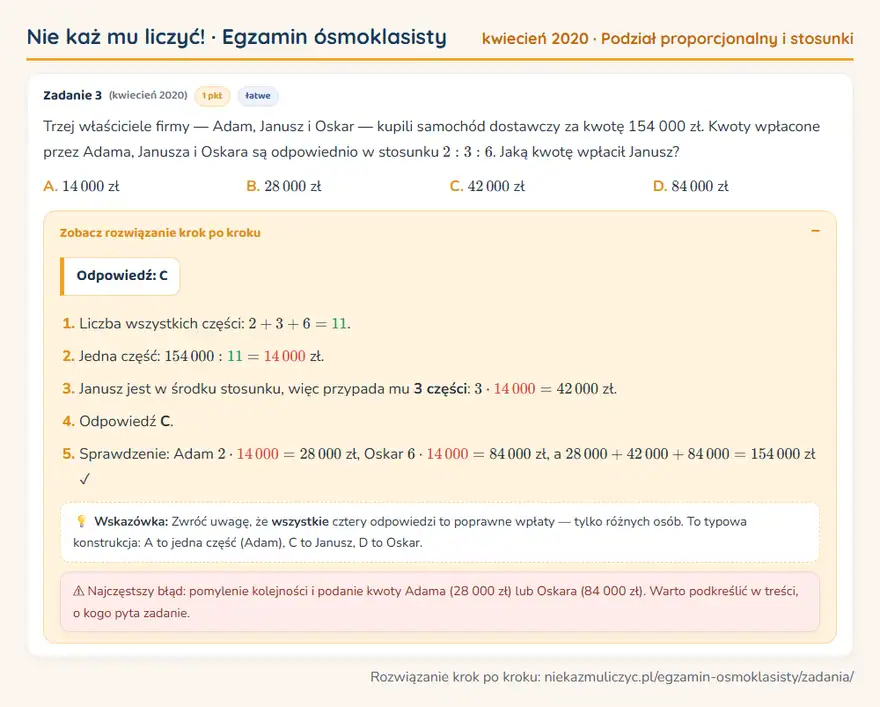Click the 'Odpowiedź: C' answer box
880x707 pixels.
pyautogui.click(x=120, y=276)
